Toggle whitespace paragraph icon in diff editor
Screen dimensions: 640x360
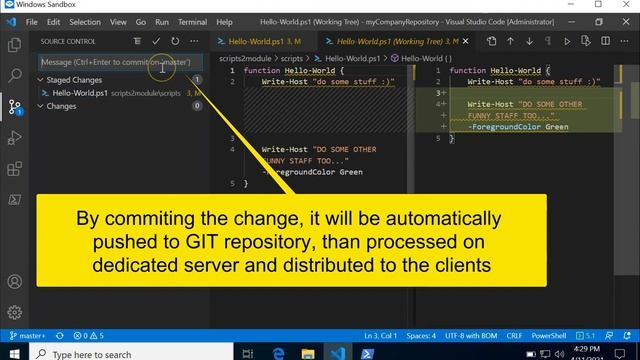click(x=548, y=41)
